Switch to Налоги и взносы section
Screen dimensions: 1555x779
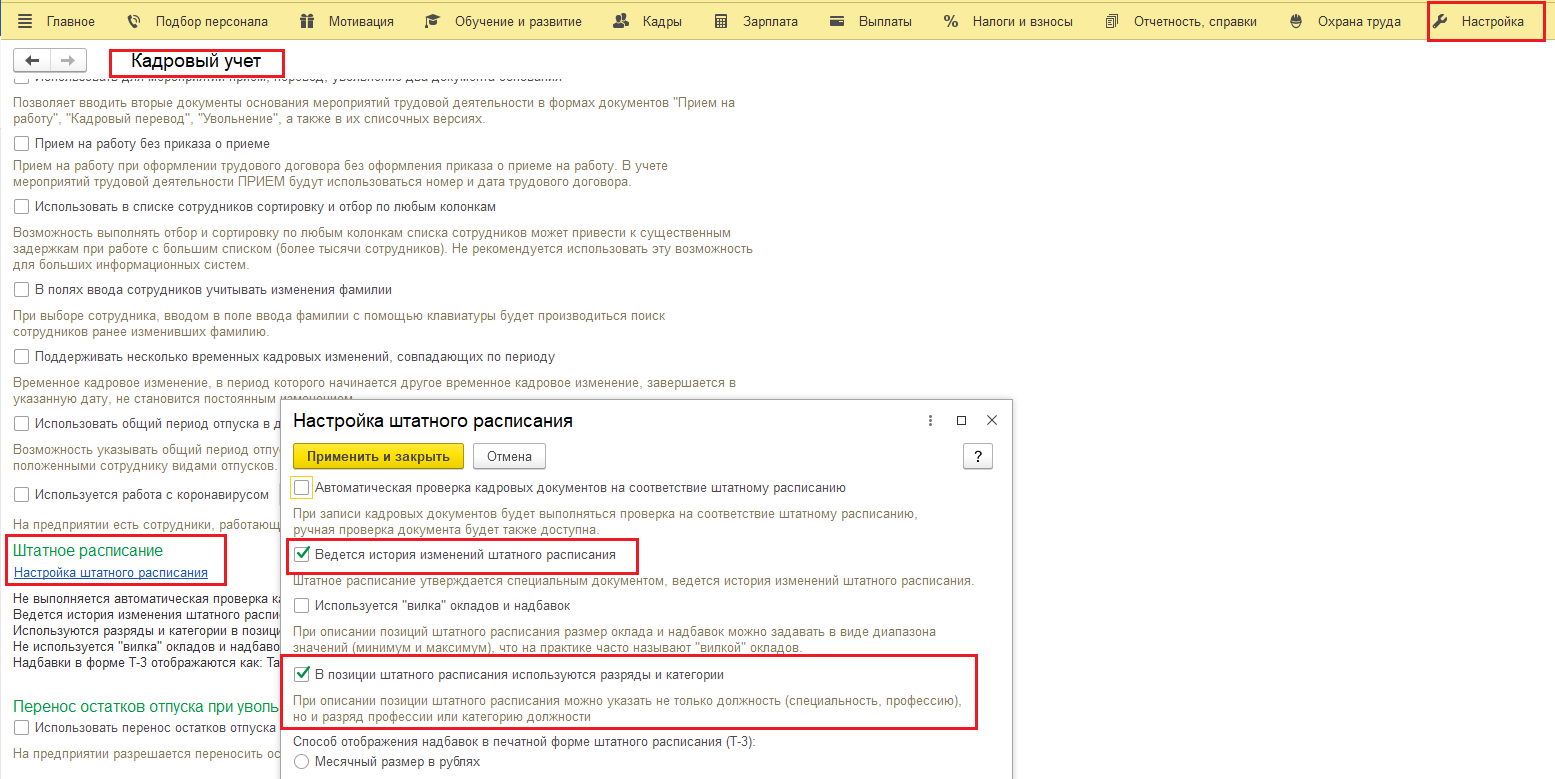coord(1008,21)
